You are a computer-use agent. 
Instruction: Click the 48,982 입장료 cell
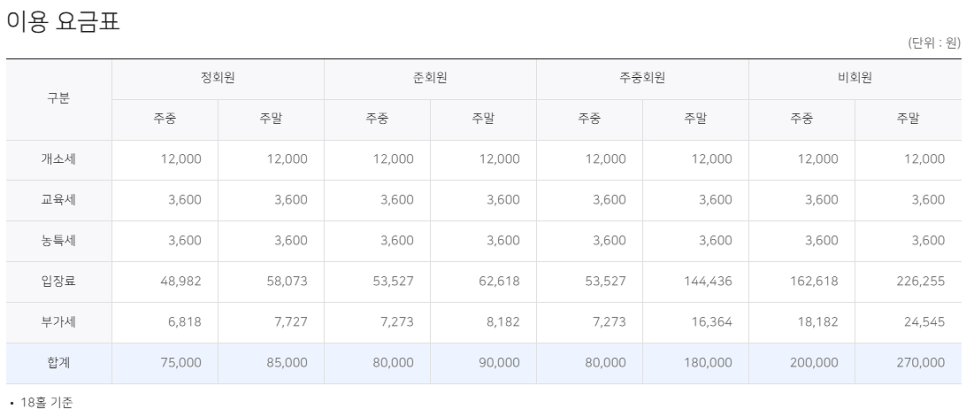pos(181,282)
